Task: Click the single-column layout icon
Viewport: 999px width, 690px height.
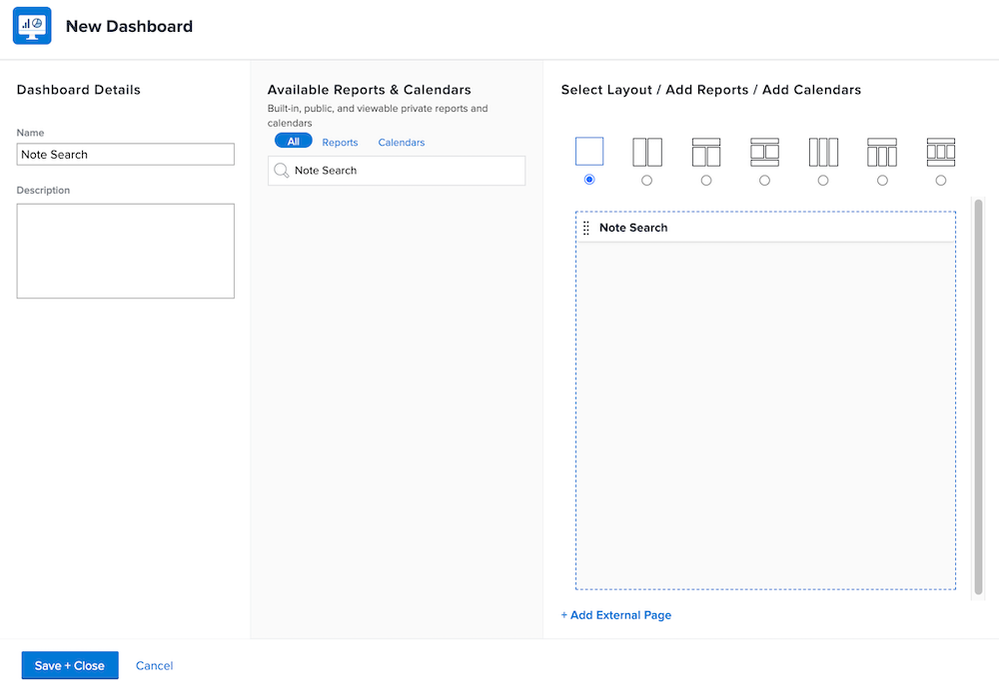Action: [x=589, y=152]
